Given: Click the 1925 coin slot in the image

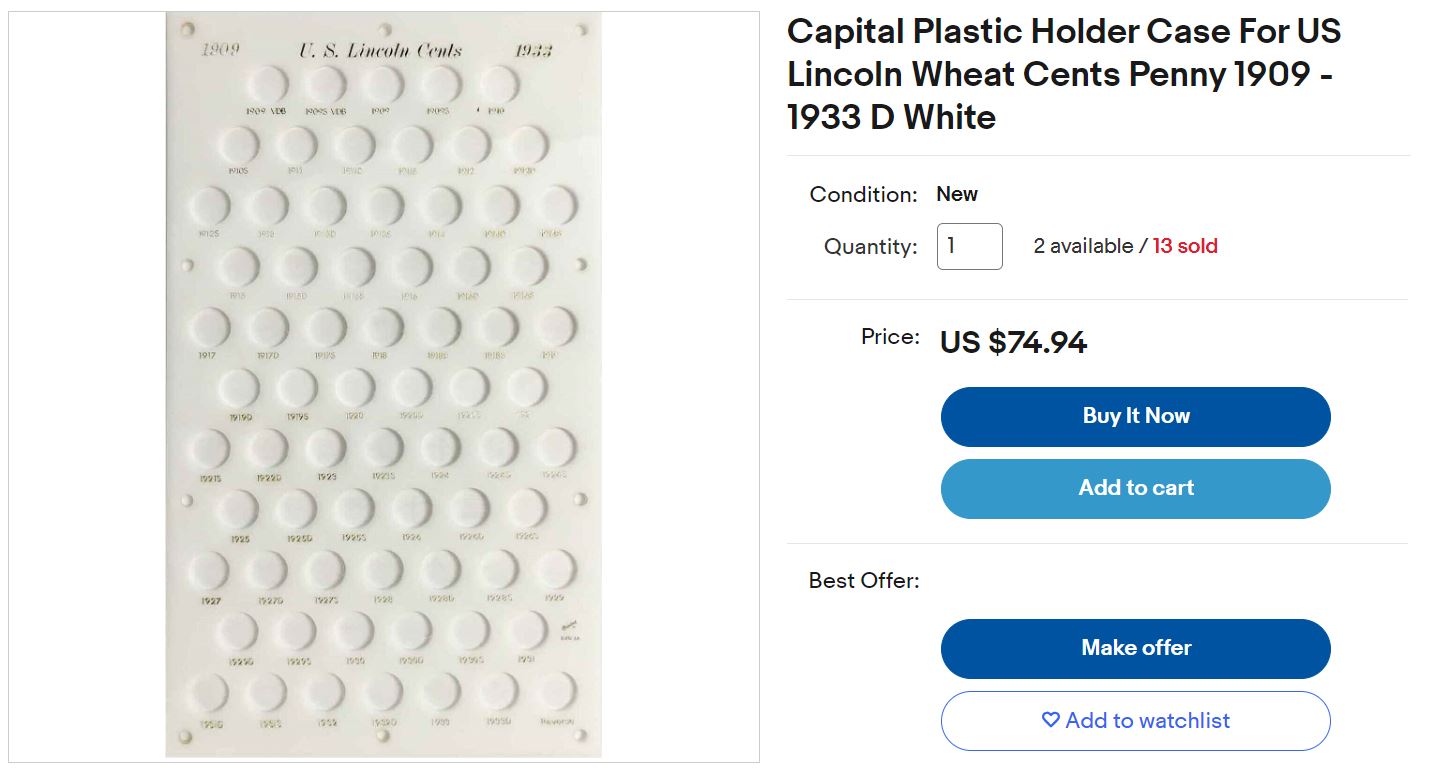Looking at the screenshot, I should click(x=238, y=509).
